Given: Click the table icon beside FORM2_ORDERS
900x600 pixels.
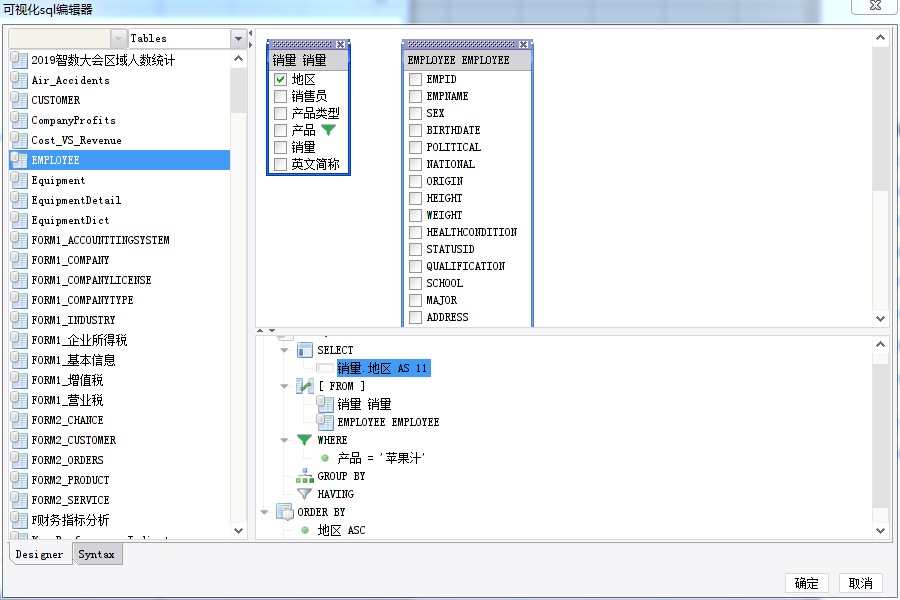Looking at the screenshot, I should 19,460.
